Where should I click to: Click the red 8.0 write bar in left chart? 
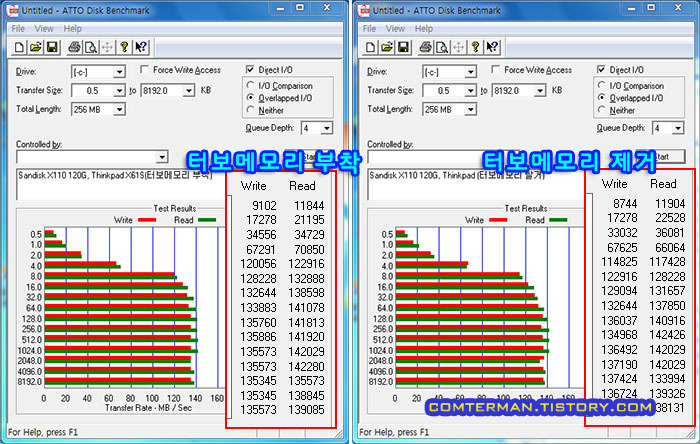pos(109,274)
